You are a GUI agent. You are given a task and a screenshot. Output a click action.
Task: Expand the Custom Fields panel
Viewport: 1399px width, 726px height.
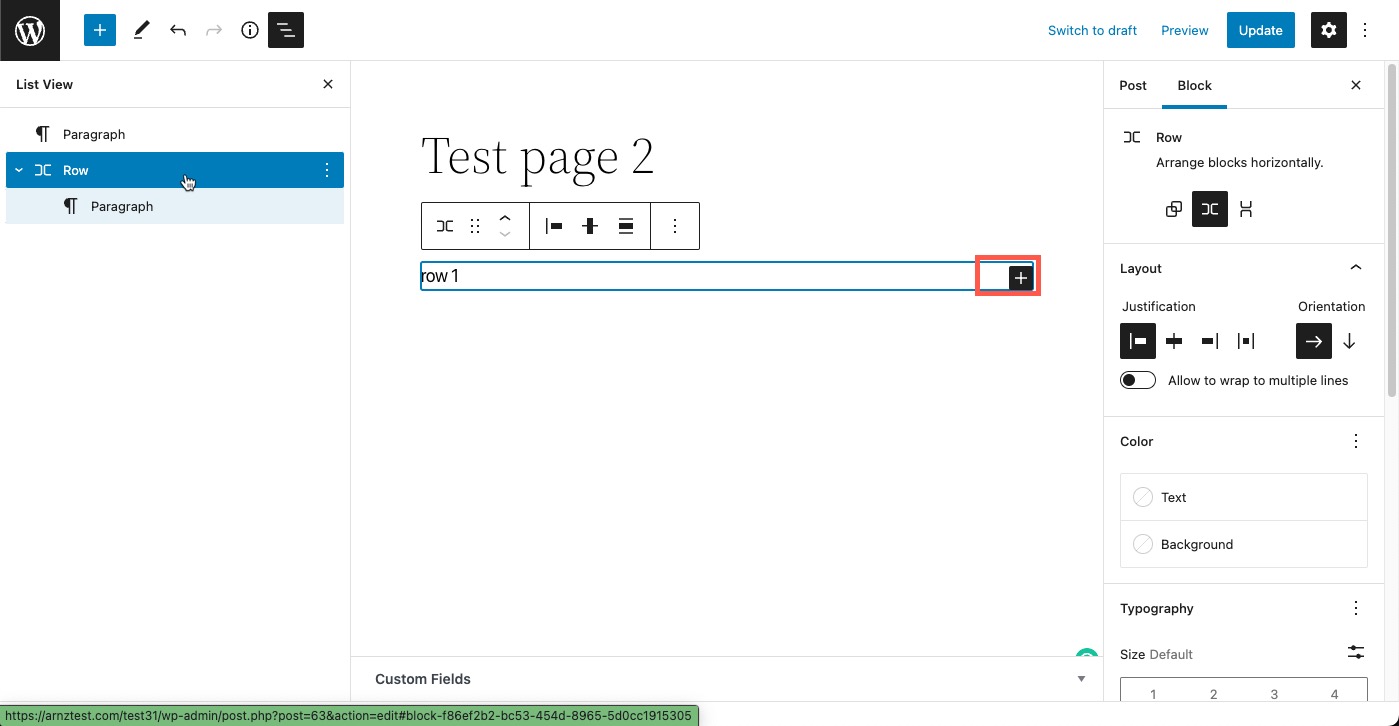pyautogui.click(x=726, y=679)
